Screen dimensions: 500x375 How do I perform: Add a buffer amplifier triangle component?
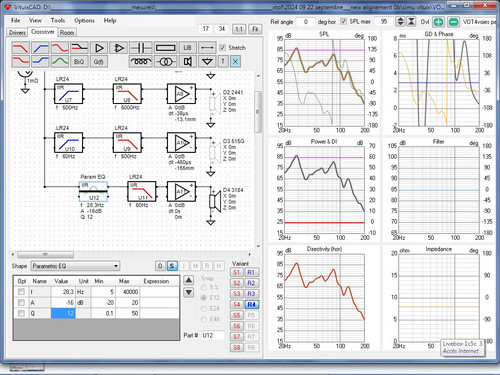[99, 48]
